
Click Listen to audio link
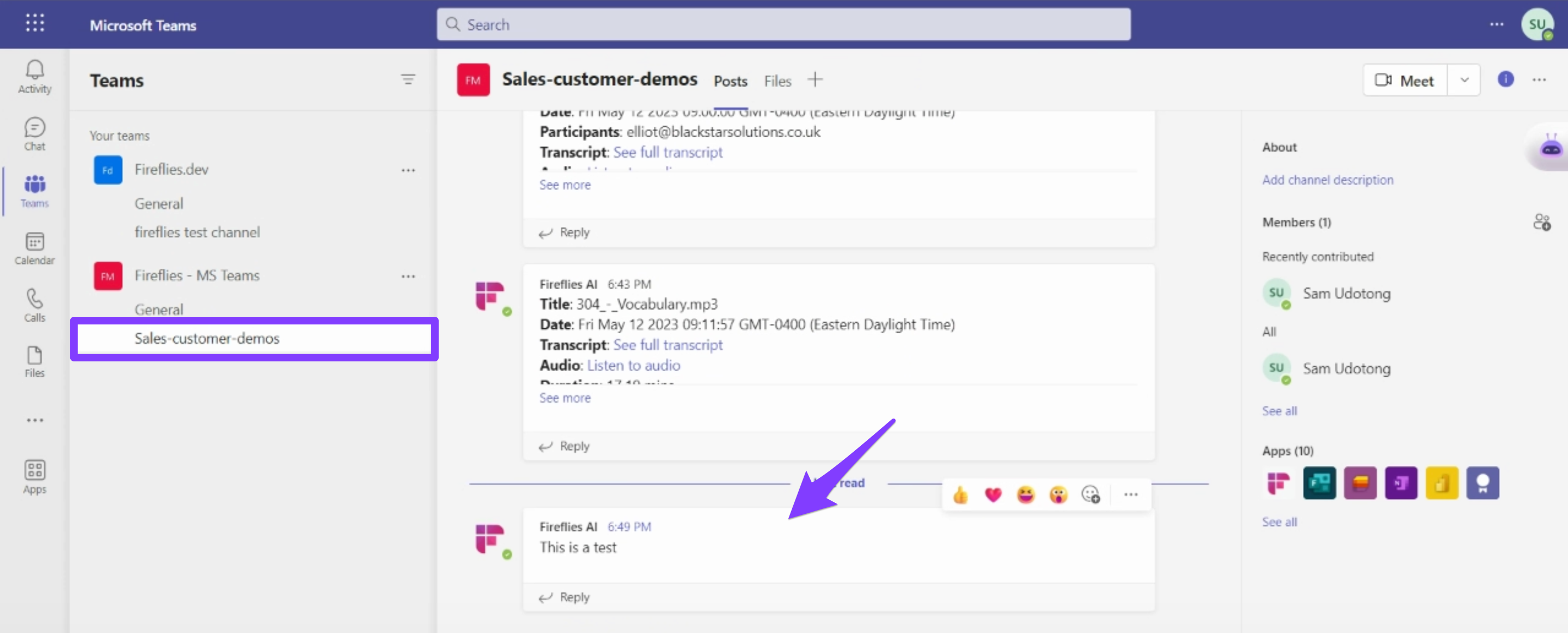click(x=633, y=365)
